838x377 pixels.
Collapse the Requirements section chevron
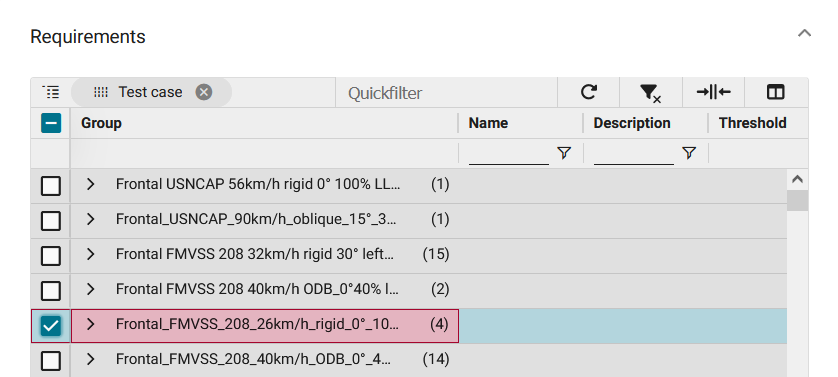point(804,33)
